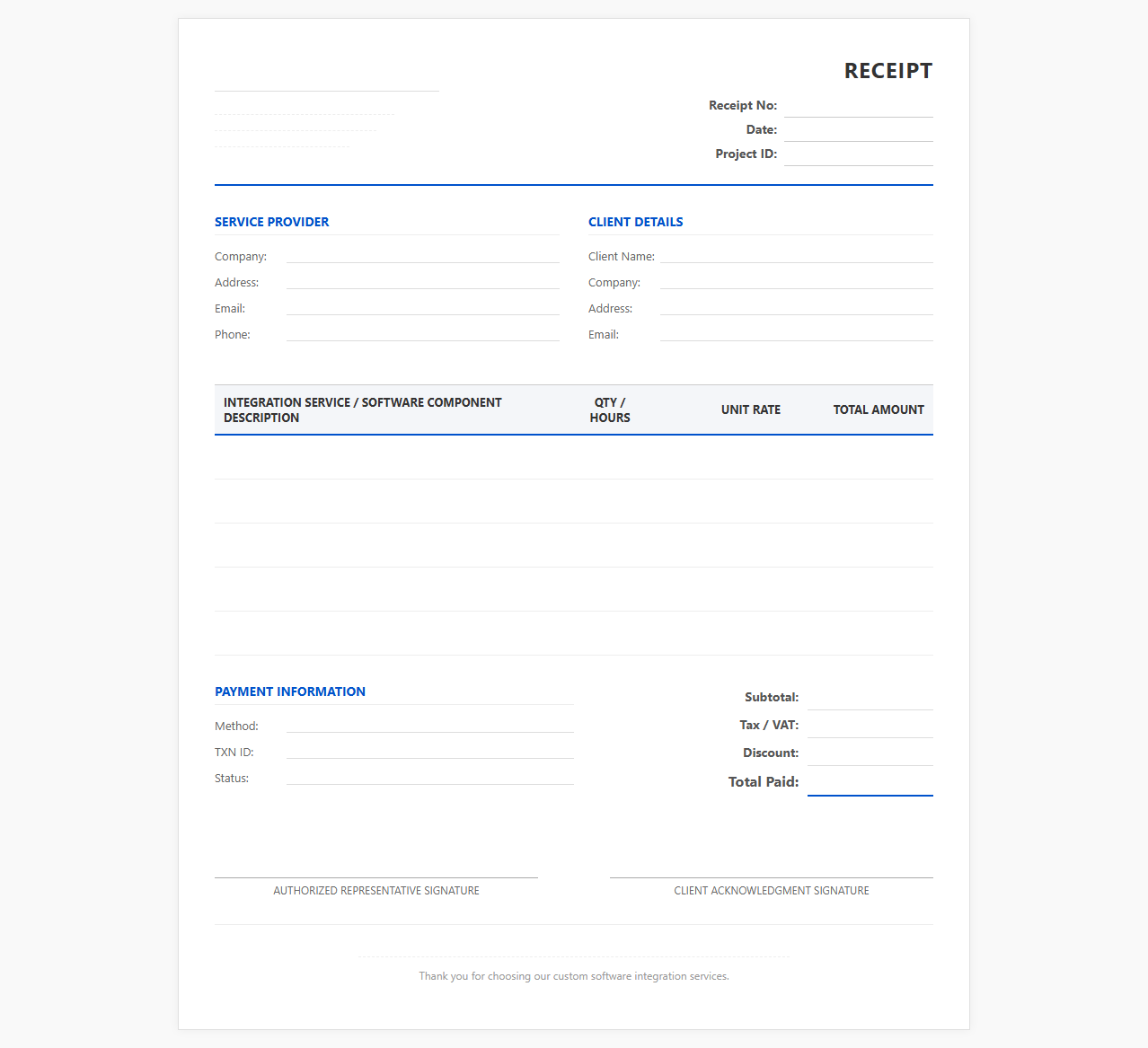The image size is (1148, 1048).
Task: Click the QTY / HOURS column header
Action: tap(610, 410)
